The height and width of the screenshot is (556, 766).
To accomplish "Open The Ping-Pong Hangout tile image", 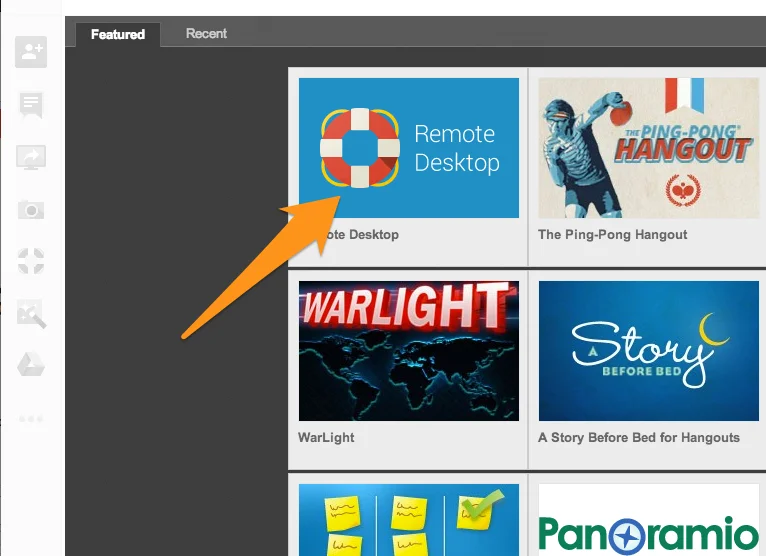I will pos(648,148).
